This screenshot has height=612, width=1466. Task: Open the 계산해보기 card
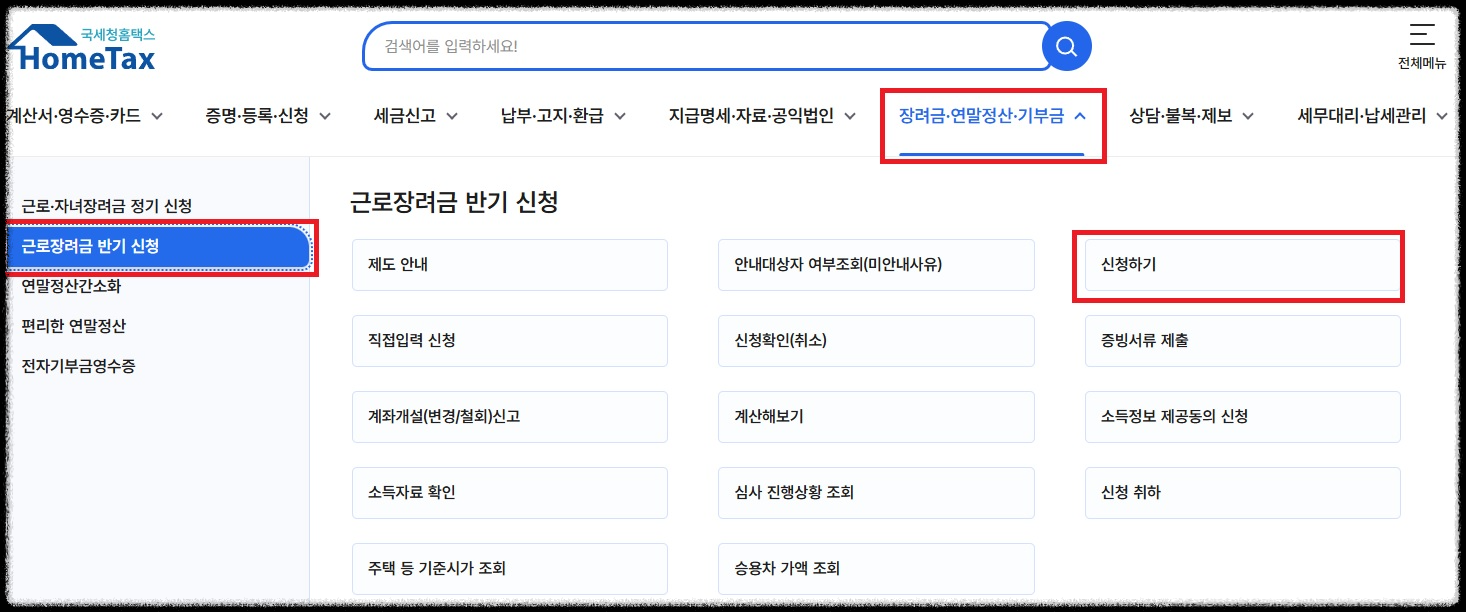click(x=875, y=417)
